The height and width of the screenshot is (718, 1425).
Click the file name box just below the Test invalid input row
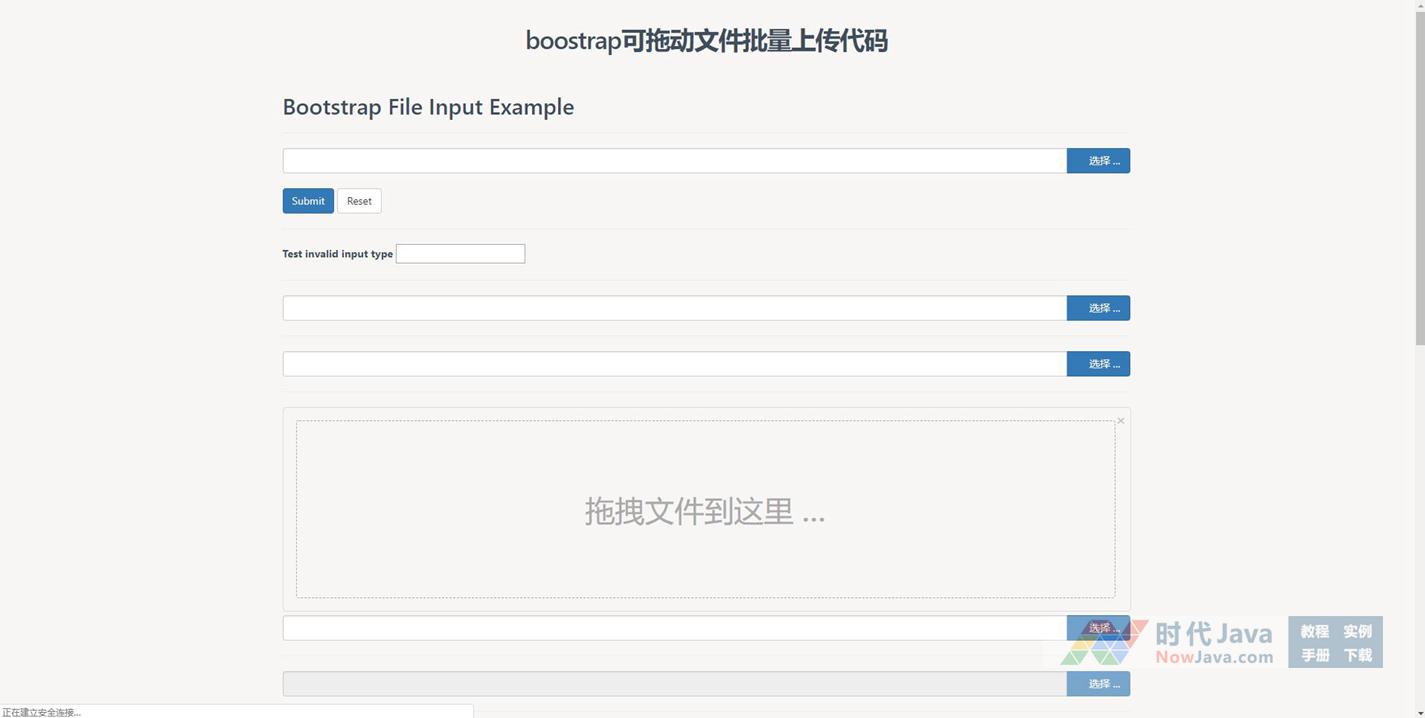[x=674, y=308]
